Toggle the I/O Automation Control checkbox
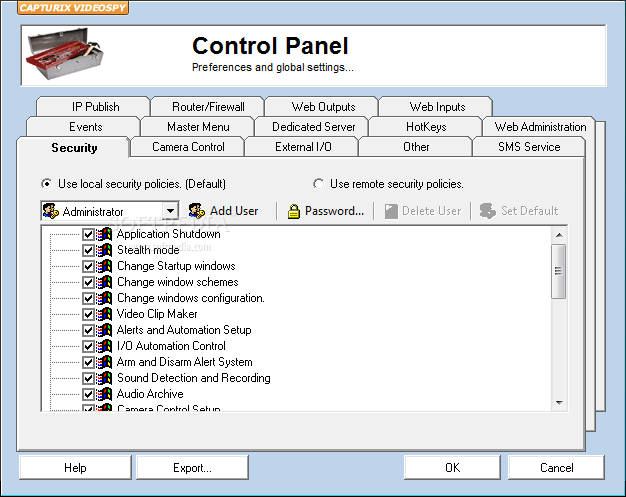The image size is (626, 497). tap(88, 346)
